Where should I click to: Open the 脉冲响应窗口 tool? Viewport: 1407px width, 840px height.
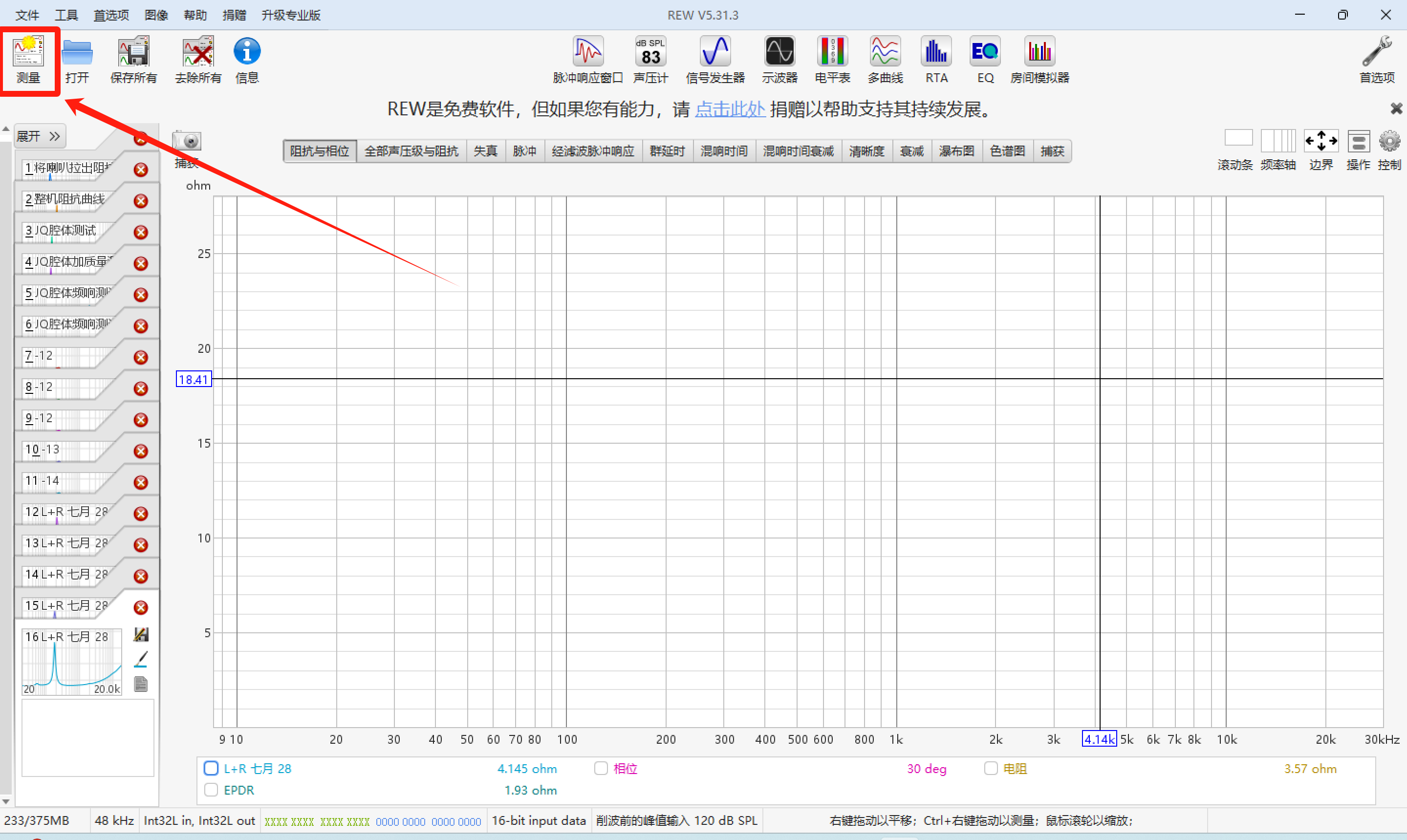[588, 60]
